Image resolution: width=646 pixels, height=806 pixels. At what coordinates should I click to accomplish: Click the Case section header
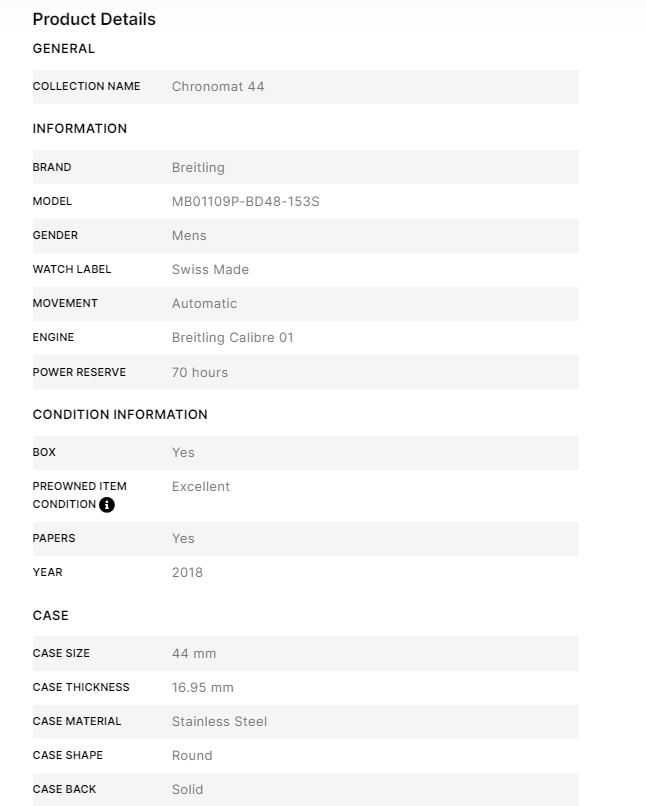pos(51,616)
